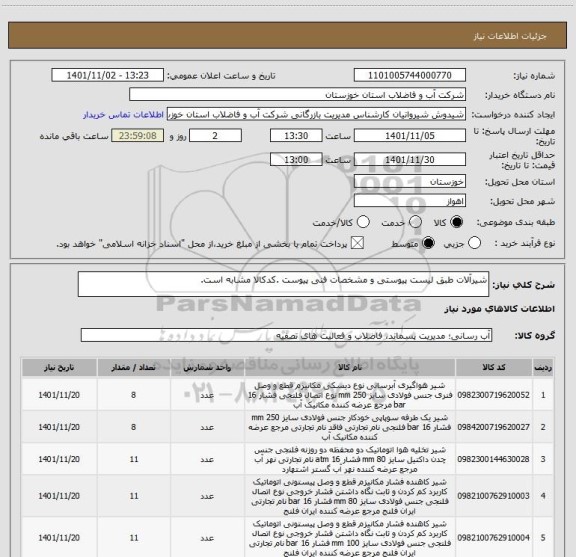
Task: Click the unit عدد in row 4
Action: point(207,496)
